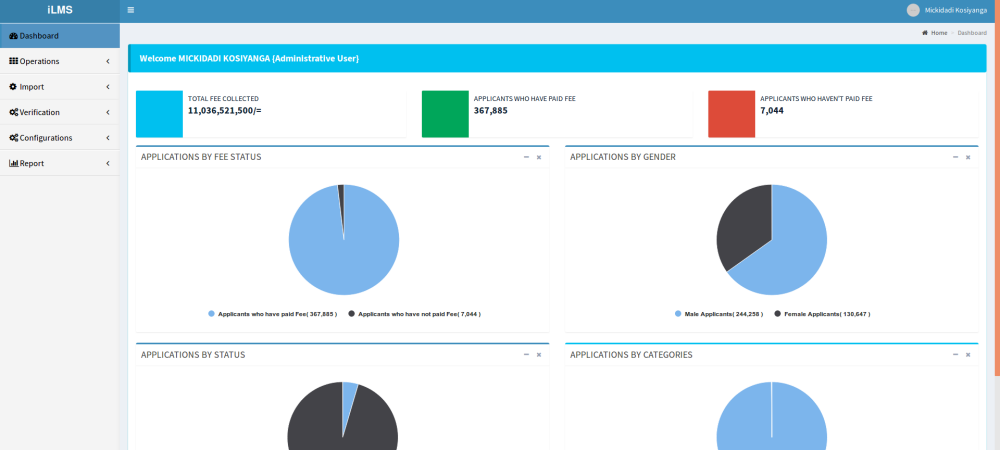Click the iLMS logo link
Screen dimensions: 1000x450
(x=59, y=10)
